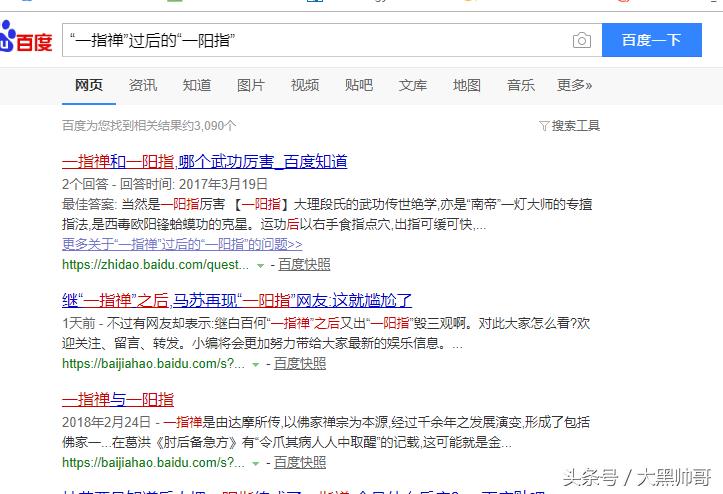Open the 图片 tab
Screen dimensions: 723x494
coord(251,85)
